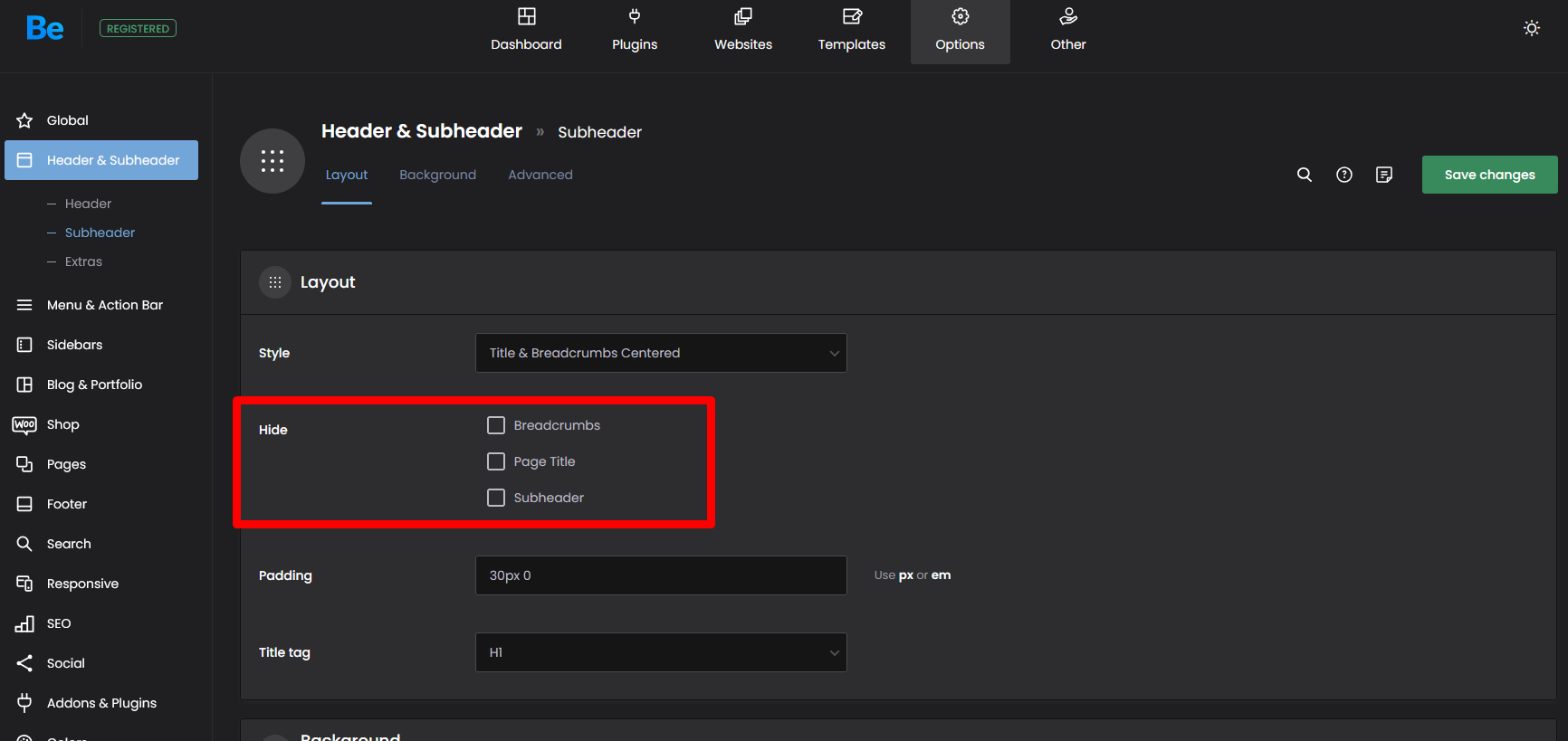Open Templates from the top navigation
Image resolution: width=1568 pixels, height=741 pixels.
pos(852,31)
